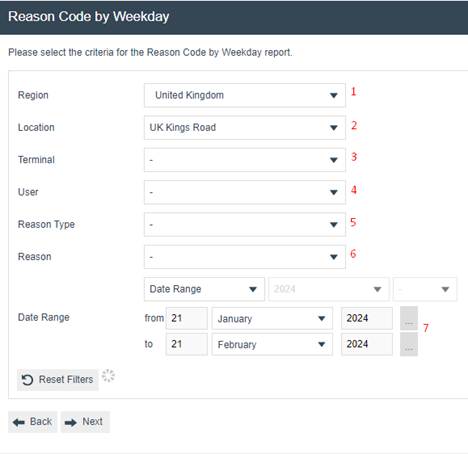Select the from month January dropdown
The height and width of the screenshot is (454, 468).
[272, 319]
